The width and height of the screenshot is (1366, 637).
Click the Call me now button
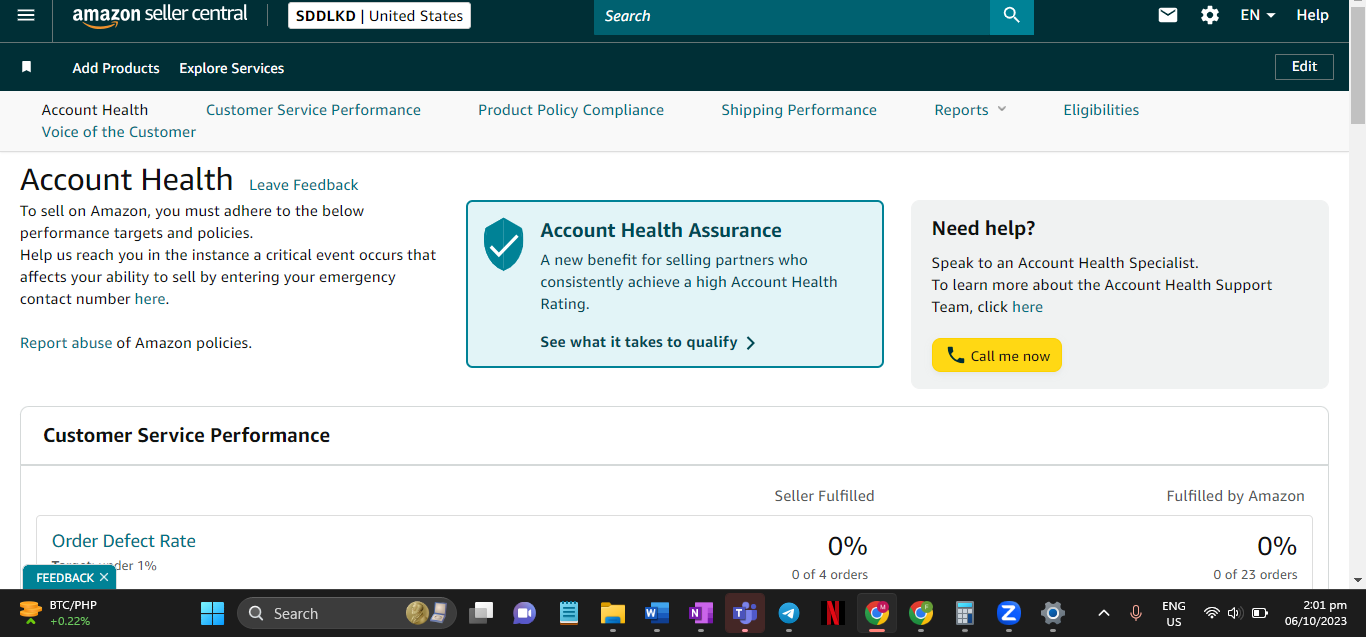(x=997, y=355)
